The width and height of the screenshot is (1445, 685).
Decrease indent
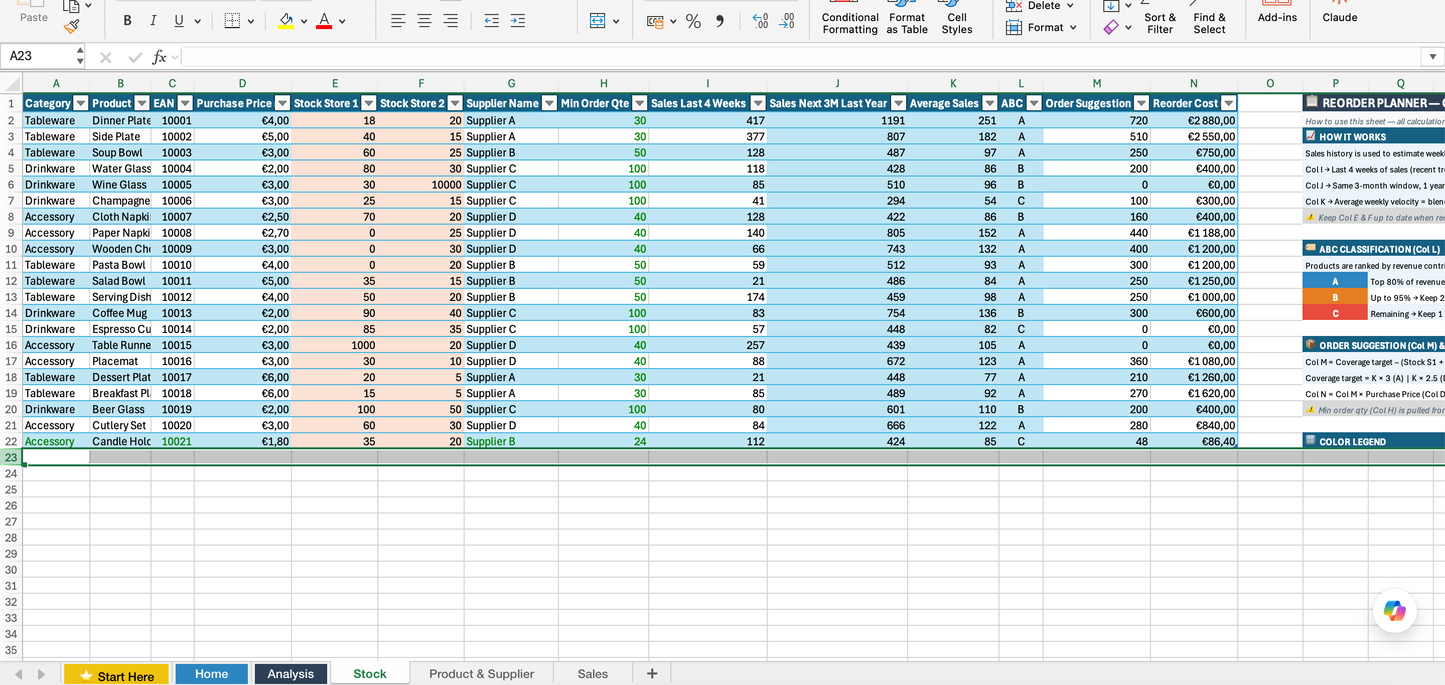point(491,21)
